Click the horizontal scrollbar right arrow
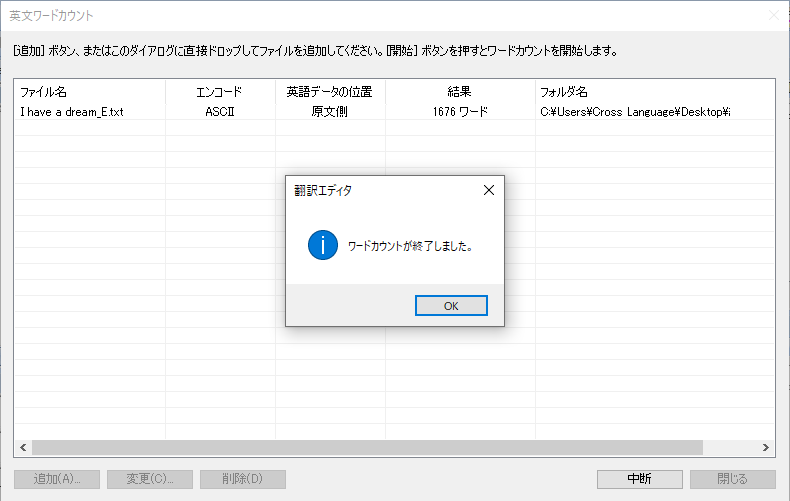790x501 pixels. click(x=766, y=448)
